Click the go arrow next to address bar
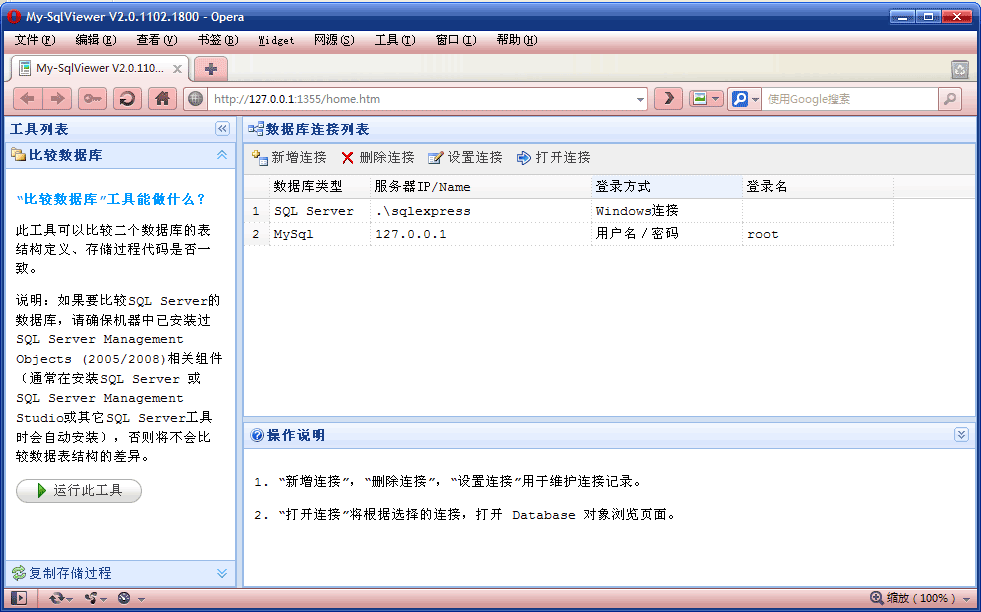 pyautogui.click(x=668, y=99)
